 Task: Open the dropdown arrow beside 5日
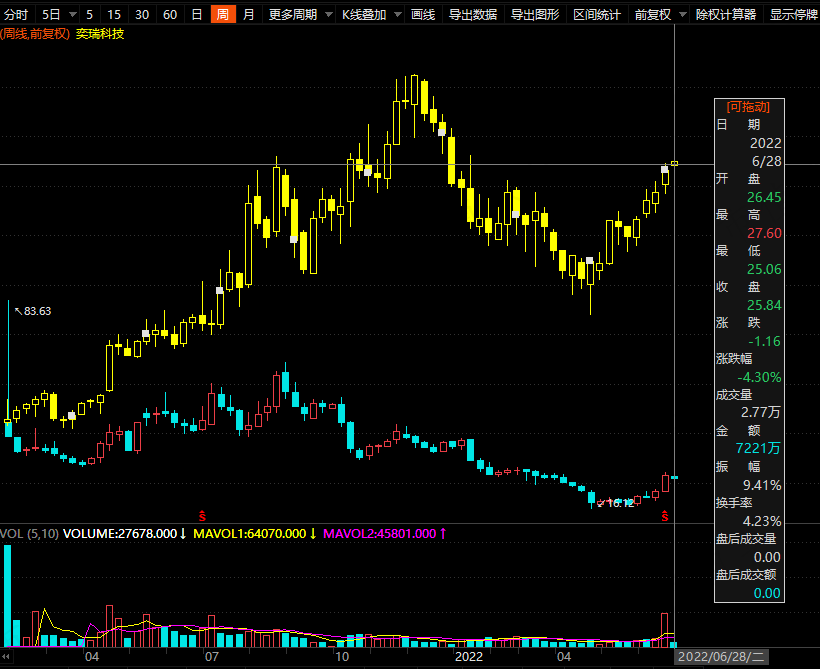pyautogui.click(x=73, y=15)
